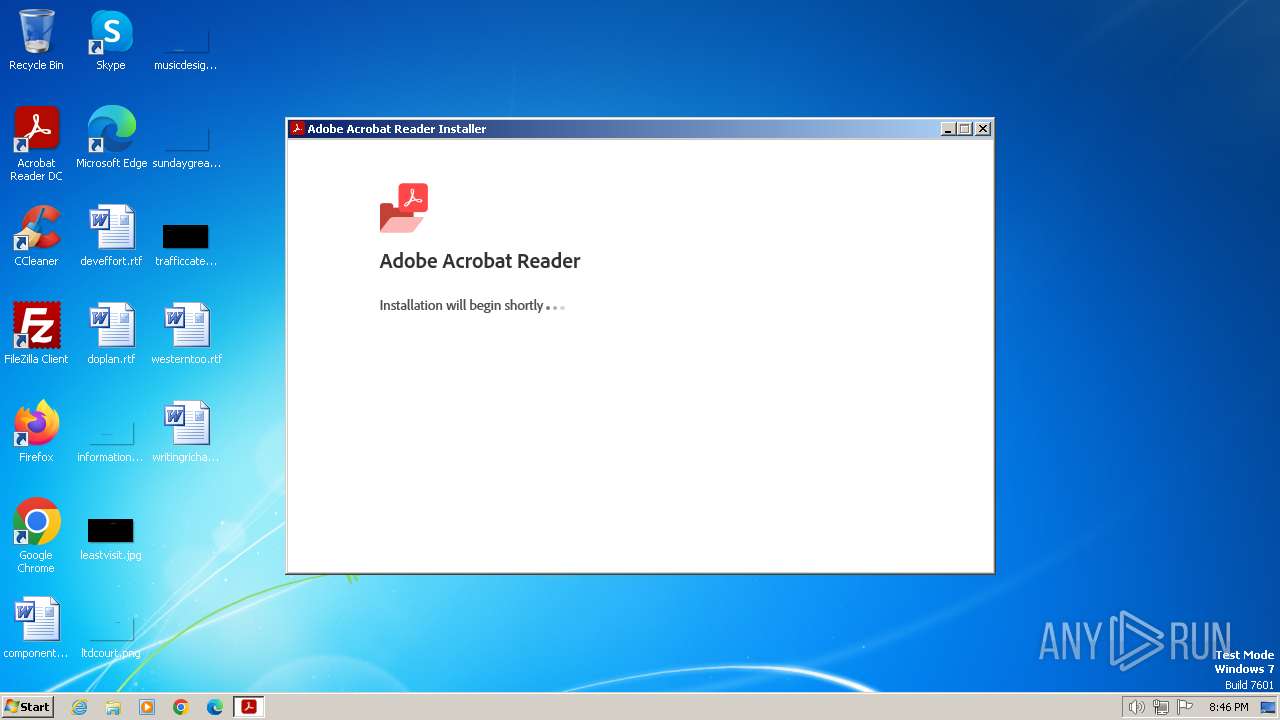Screen dimensions: 1280x720
Task: Launch Internet Explorer from the taskbar
Action: [x=79, y=707]
